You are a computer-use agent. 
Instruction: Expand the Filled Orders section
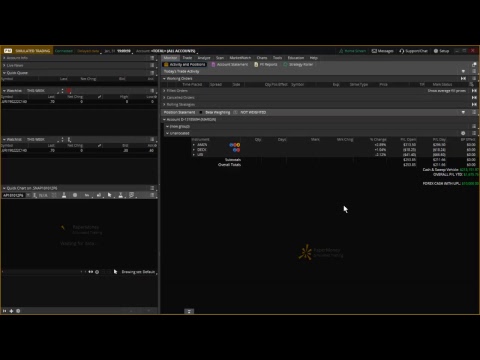pos(164,91)
